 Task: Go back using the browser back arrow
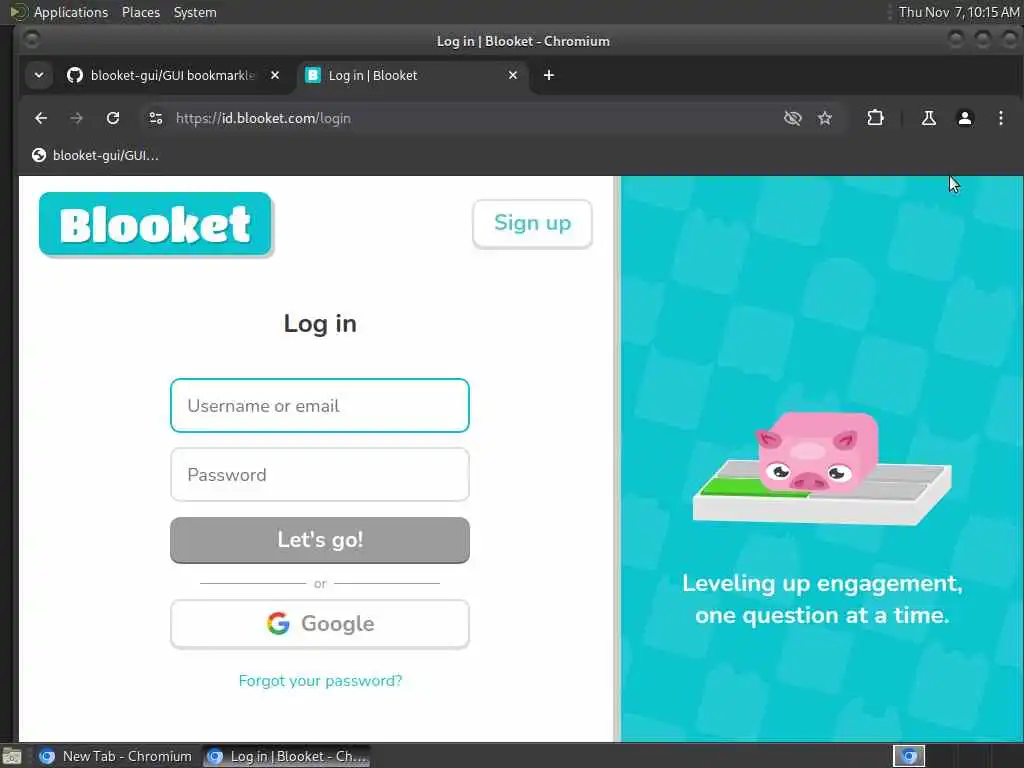coord(41,118)
